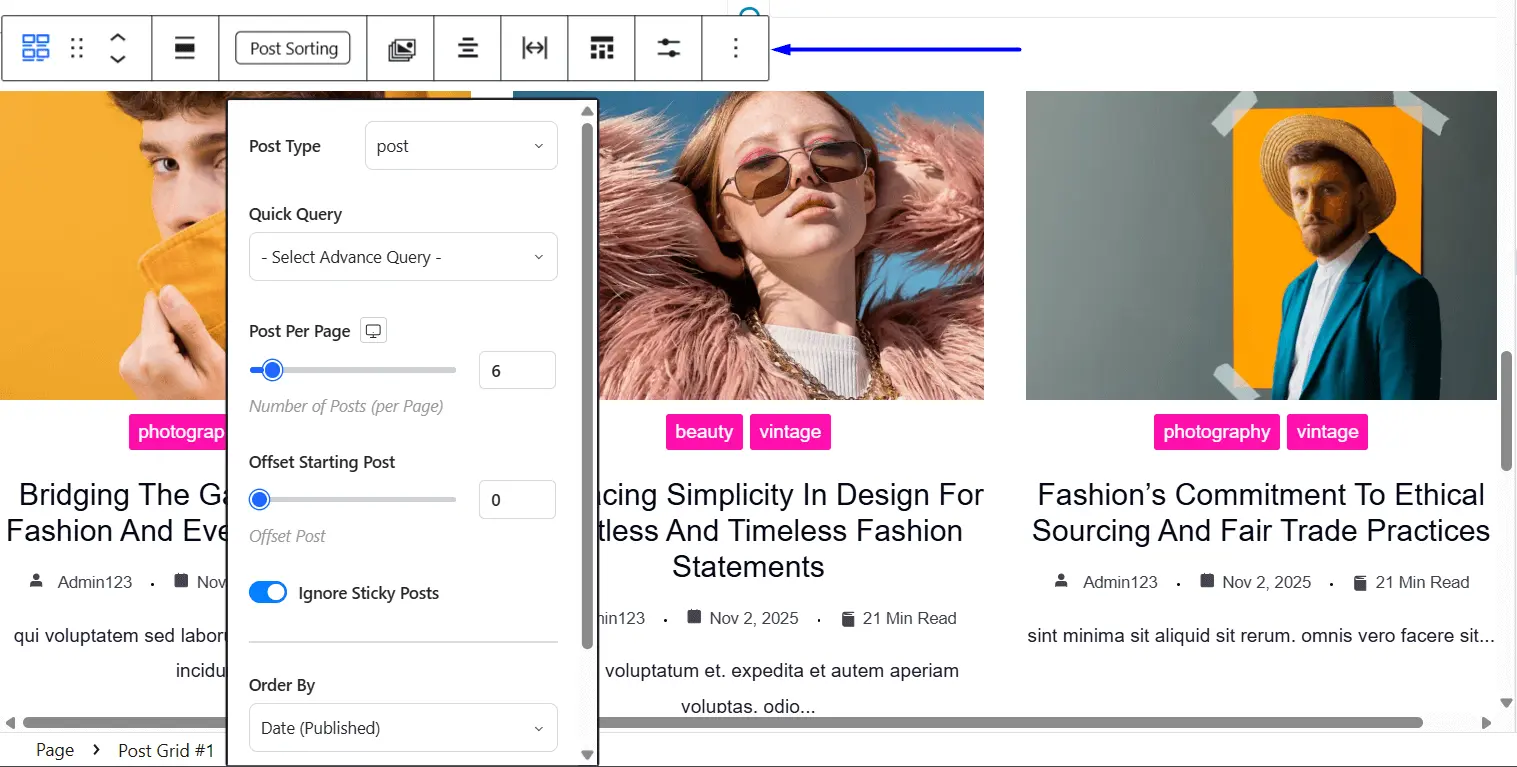The width and height of the screenshot is (1517, 767).
Task: Open the Post Type dropdown
Action: point(461,145)
